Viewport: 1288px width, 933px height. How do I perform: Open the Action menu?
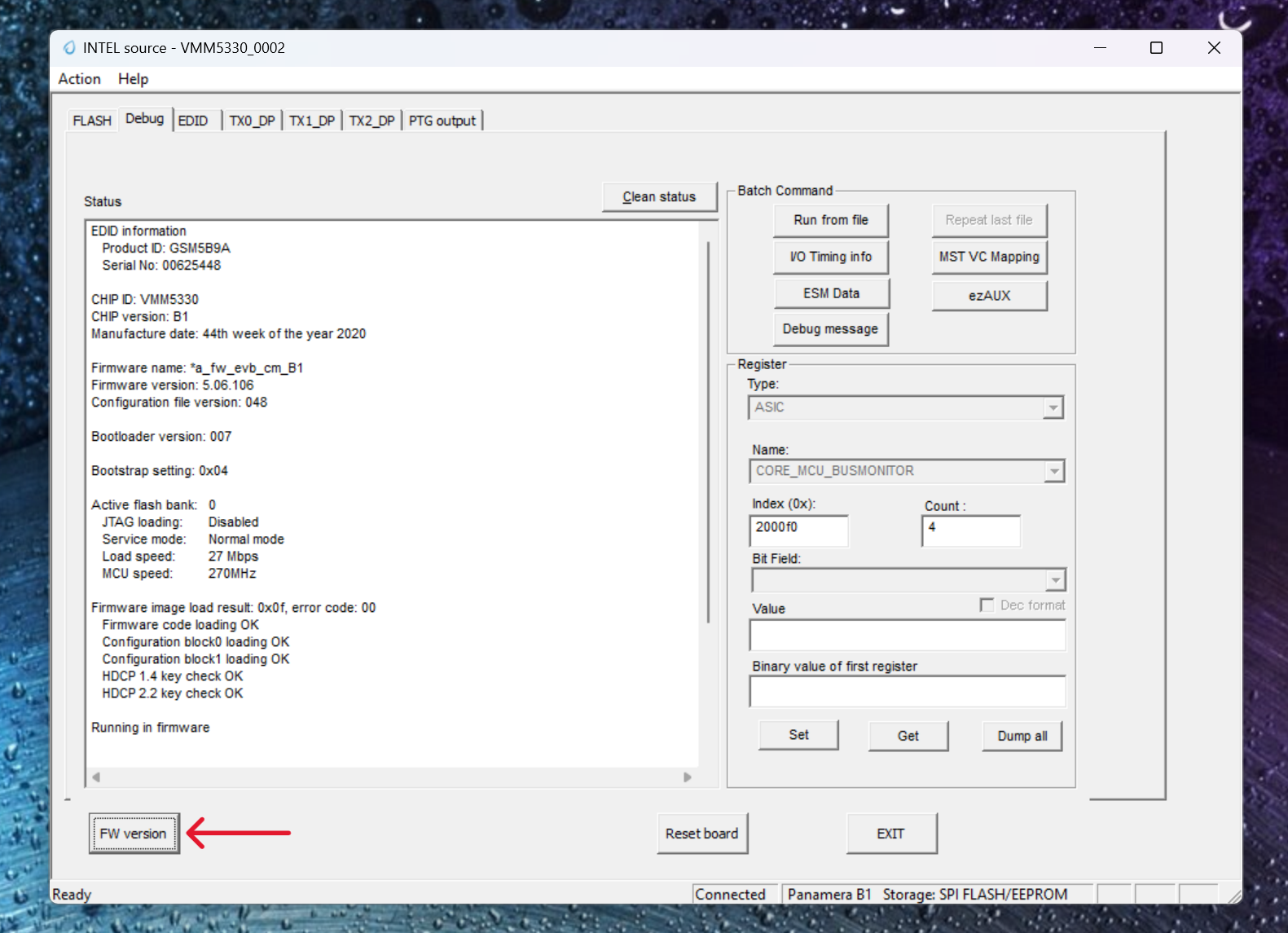coord(80,79)
